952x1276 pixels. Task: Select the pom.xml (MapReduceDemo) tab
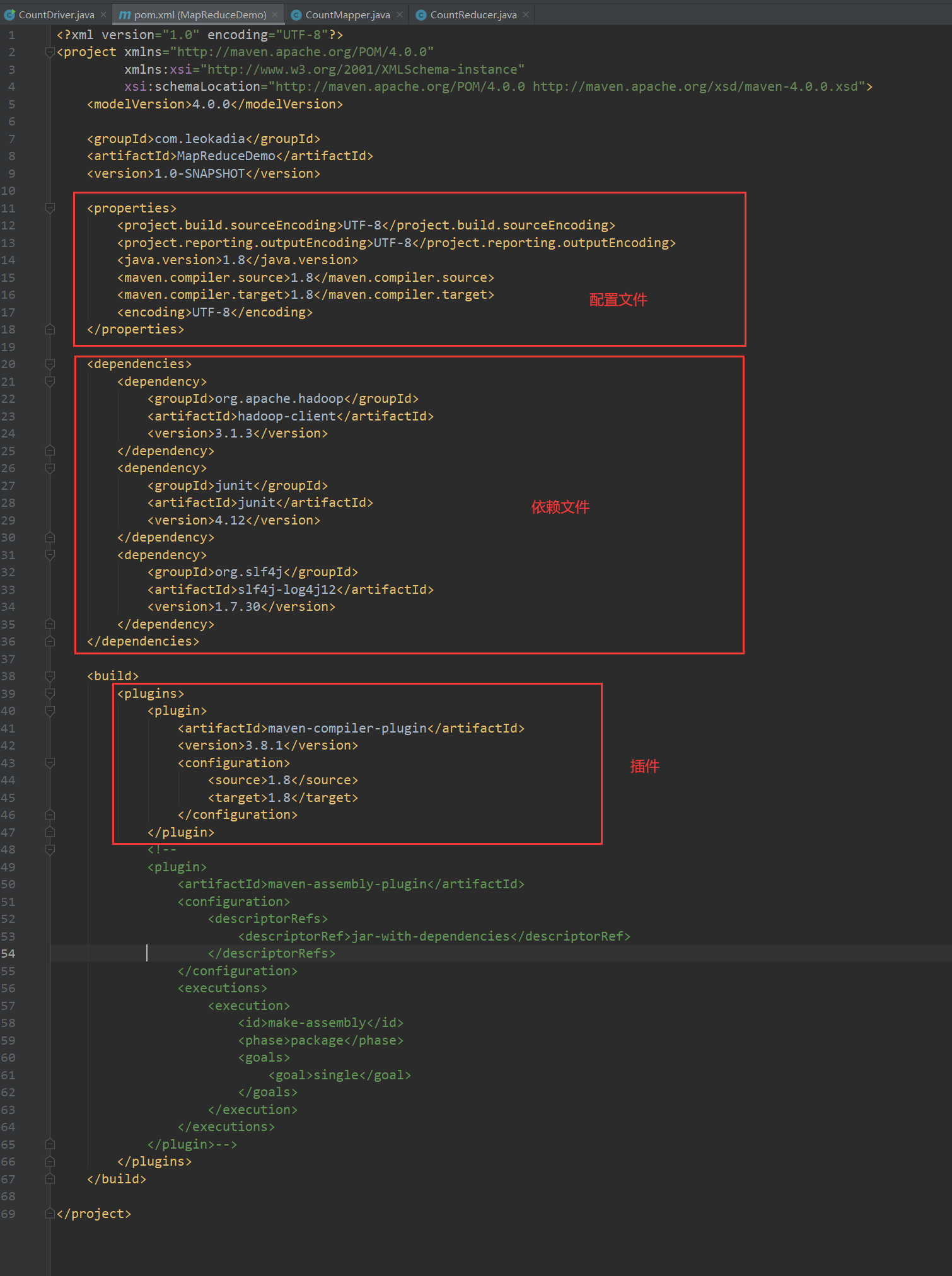(200, 14)
